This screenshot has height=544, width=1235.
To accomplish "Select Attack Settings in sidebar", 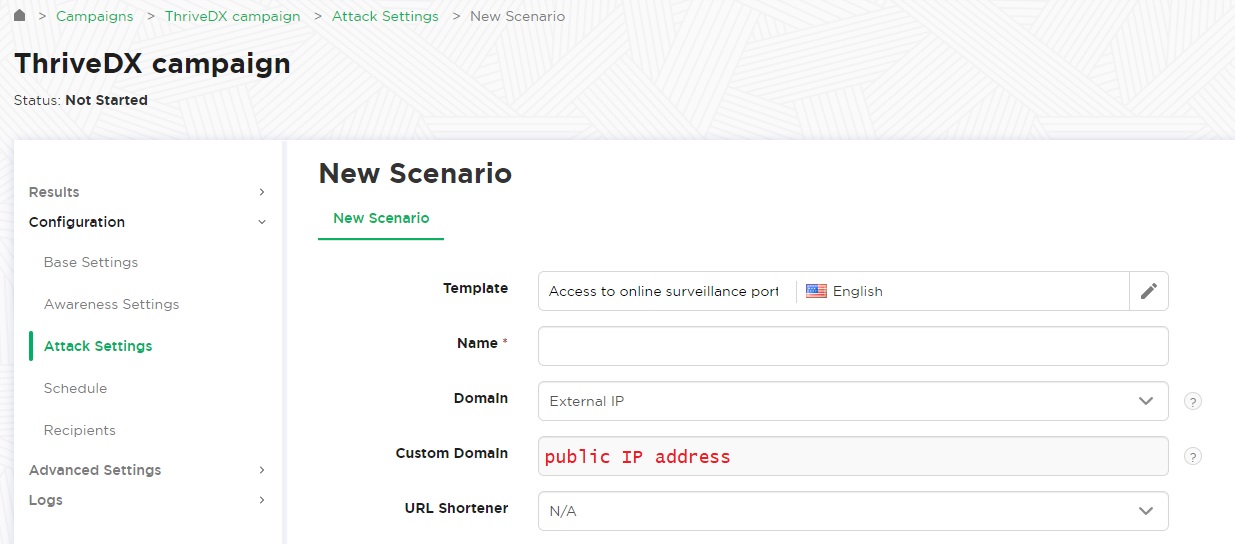I will click(98, 346).
